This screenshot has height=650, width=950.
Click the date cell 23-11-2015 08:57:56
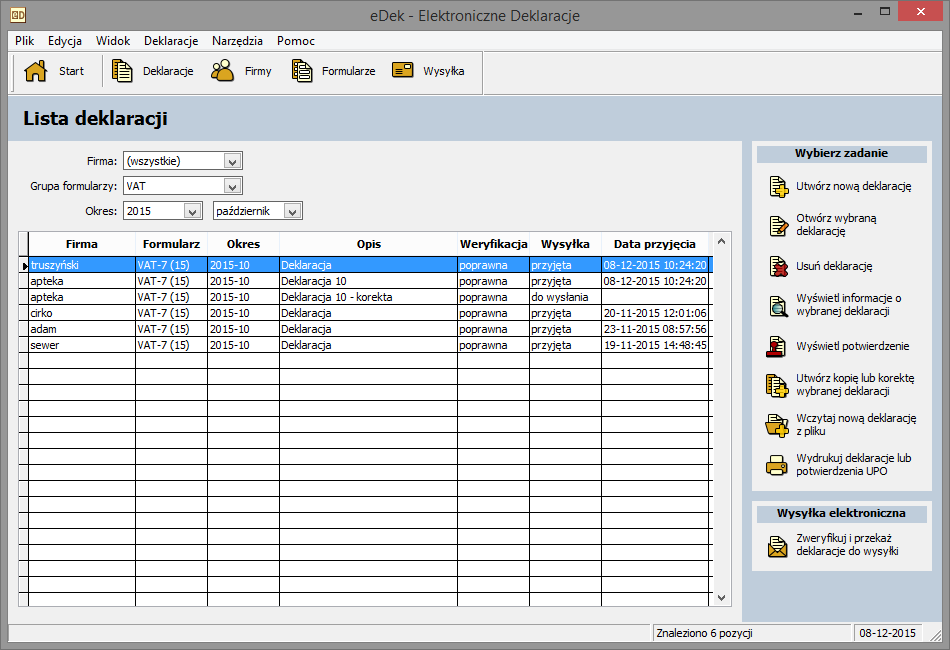click(x=655, y=329)
